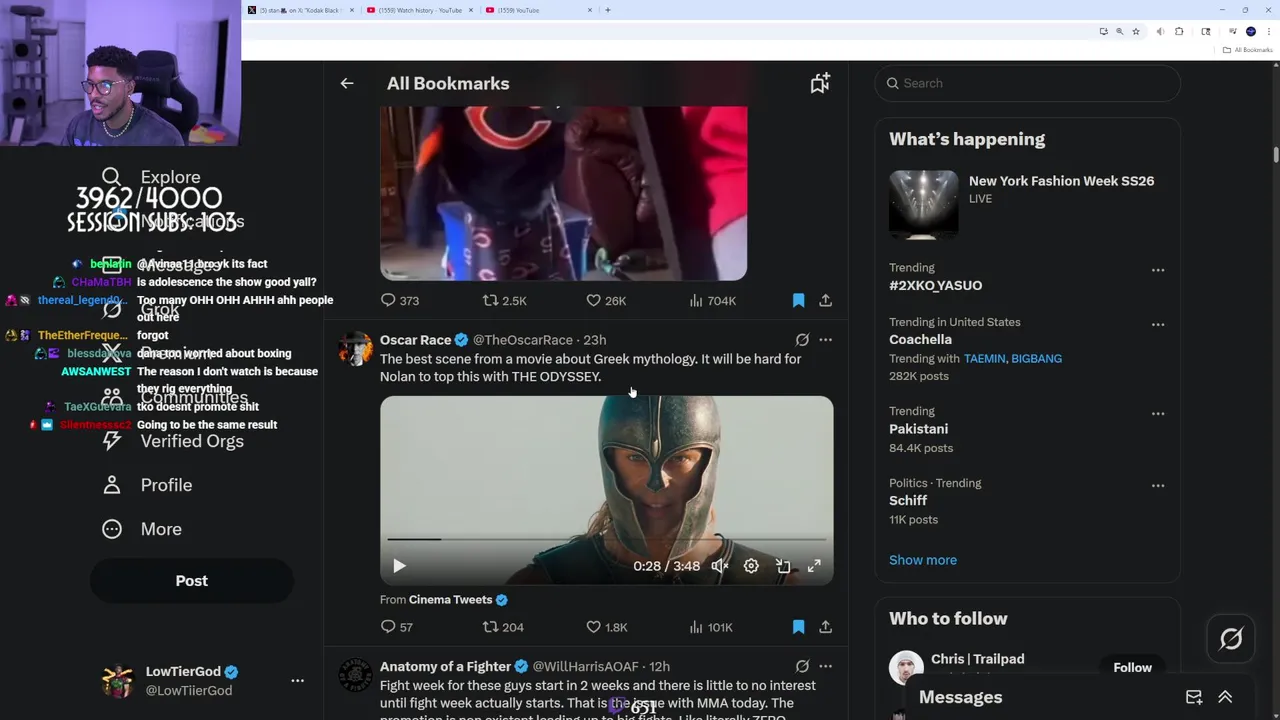
Task: Open the browser extensions puzzle icon
Action: [1179, 31]
